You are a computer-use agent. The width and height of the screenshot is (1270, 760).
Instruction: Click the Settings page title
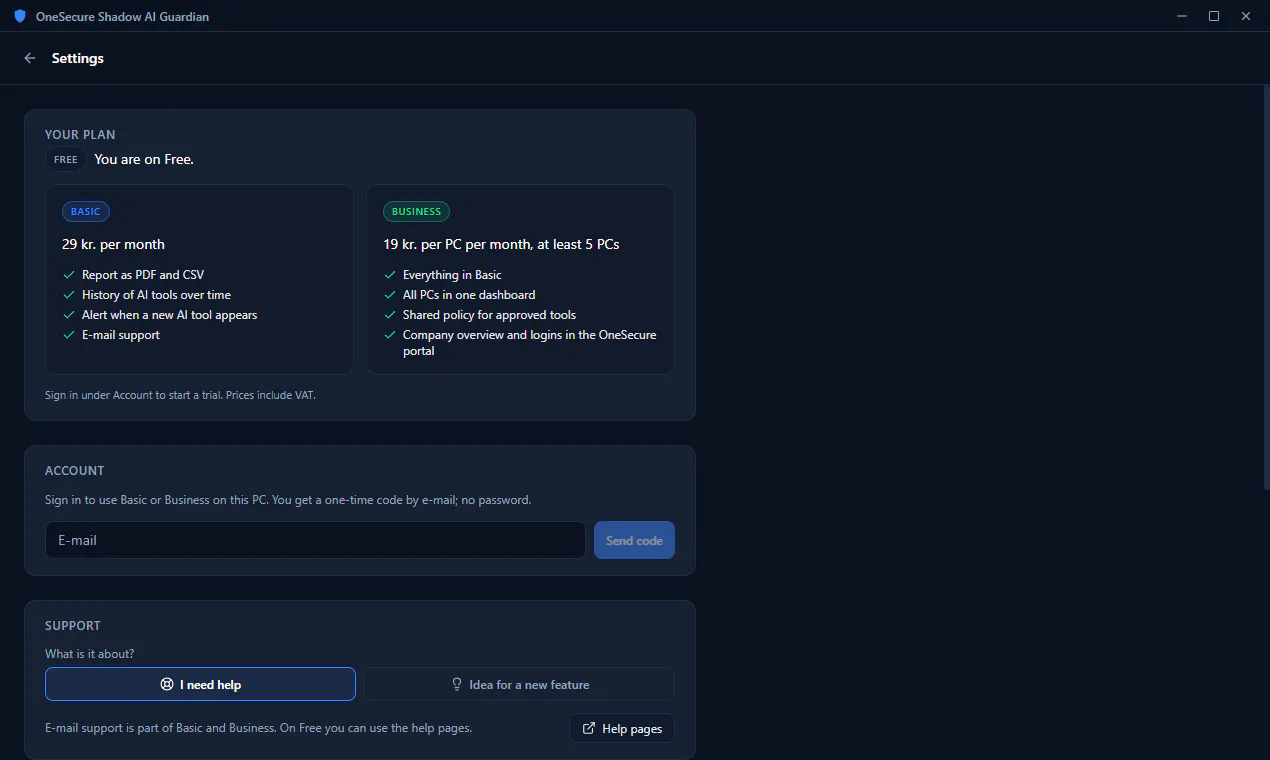[x=78, y=58]
